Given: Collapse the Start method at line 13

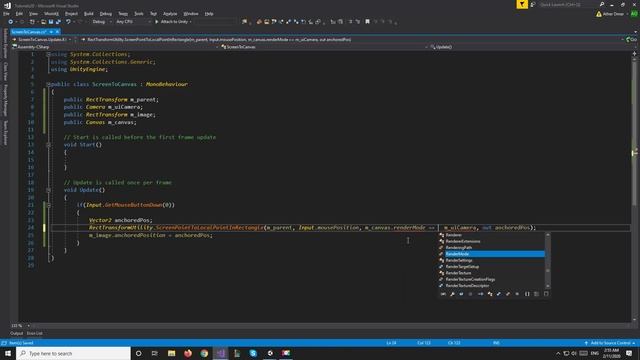Looking at the screenshot, I should (x=48, y=145).
